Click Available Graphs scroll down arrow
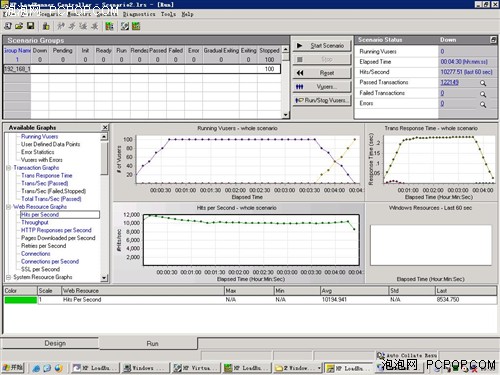500x375 pixels. click(x=104, y=278)
